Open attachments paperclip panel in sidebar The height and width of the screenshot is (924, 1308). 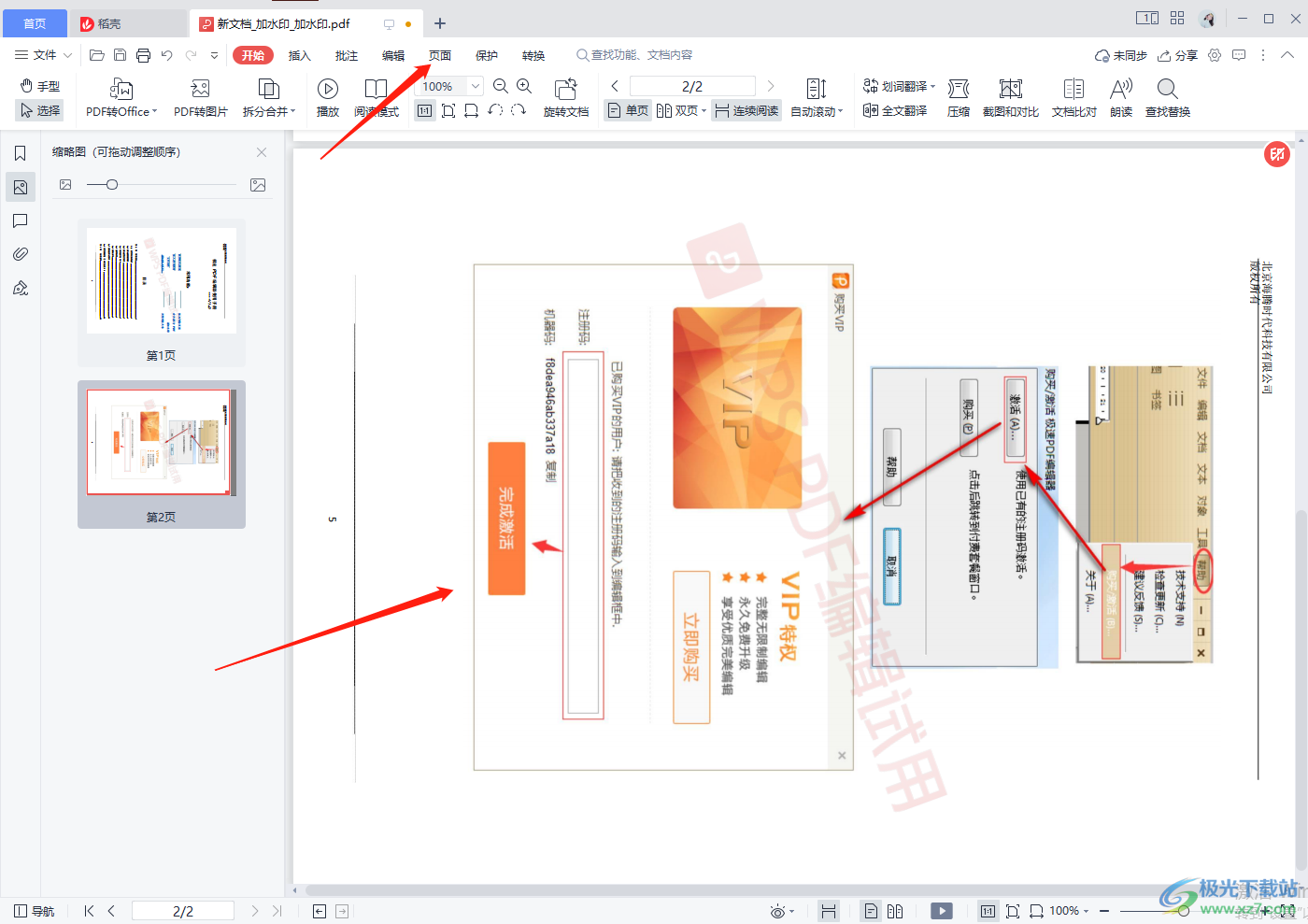(x=21, y=254)
